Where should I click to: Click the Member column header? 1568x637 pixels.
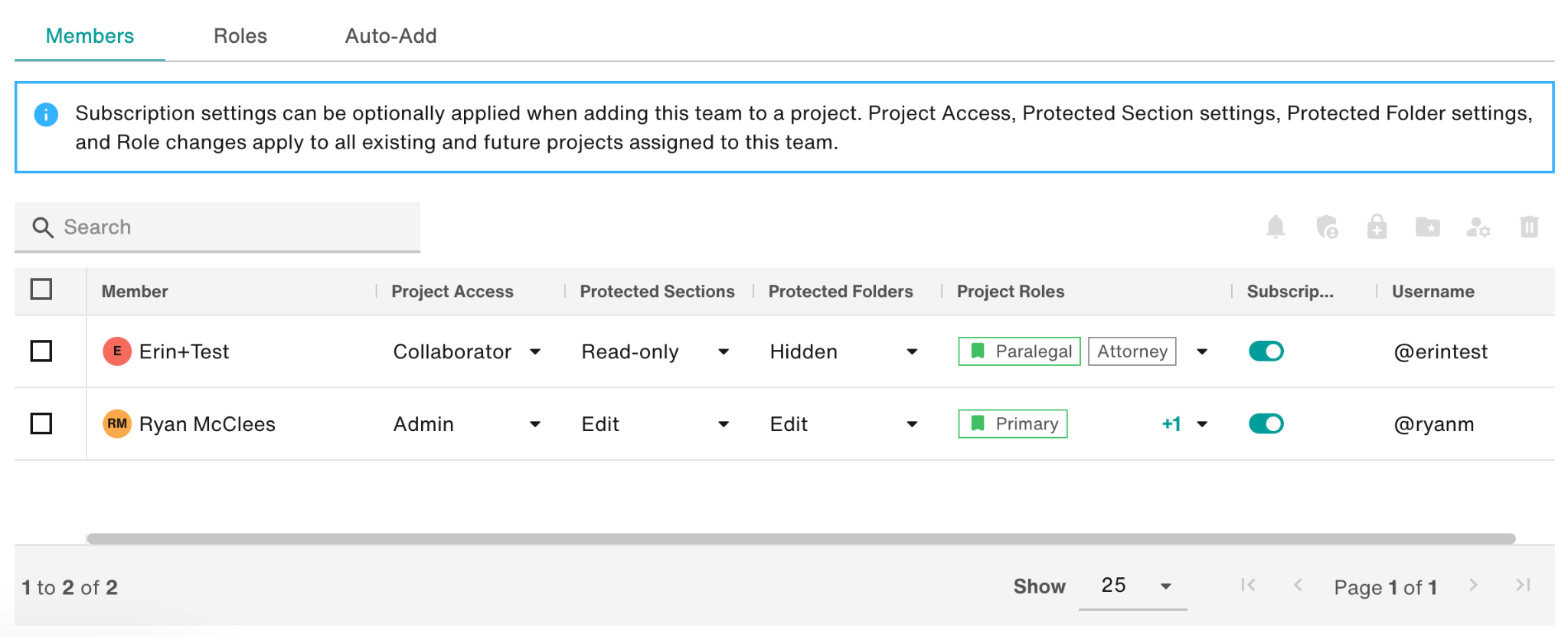pyautogui.click(x=135, y=292)
